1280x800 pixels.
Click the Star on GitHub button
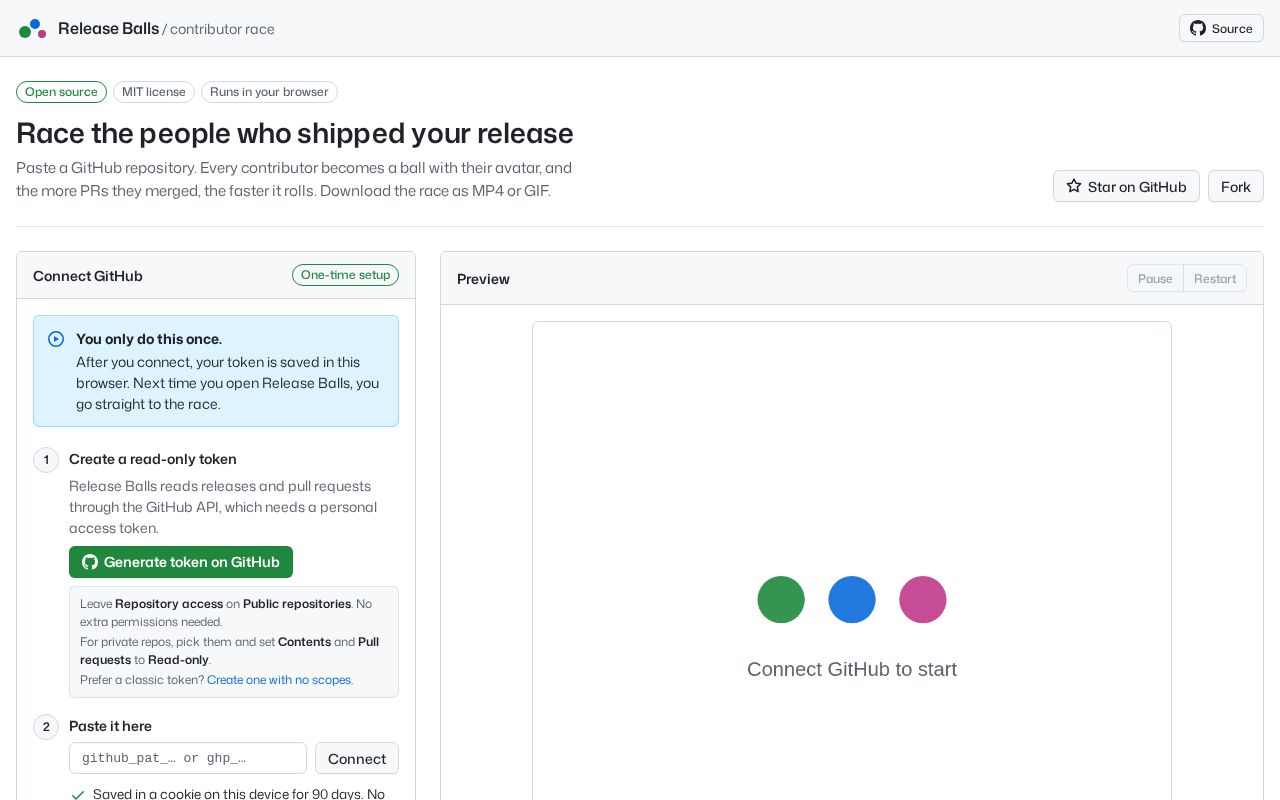tap(1126, 186)
